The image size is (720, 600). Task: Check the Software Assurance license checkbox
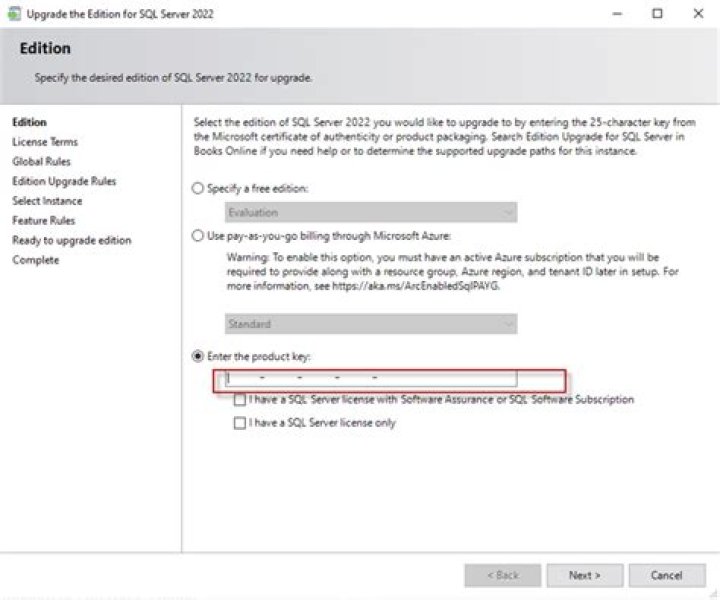click(240, 400)
